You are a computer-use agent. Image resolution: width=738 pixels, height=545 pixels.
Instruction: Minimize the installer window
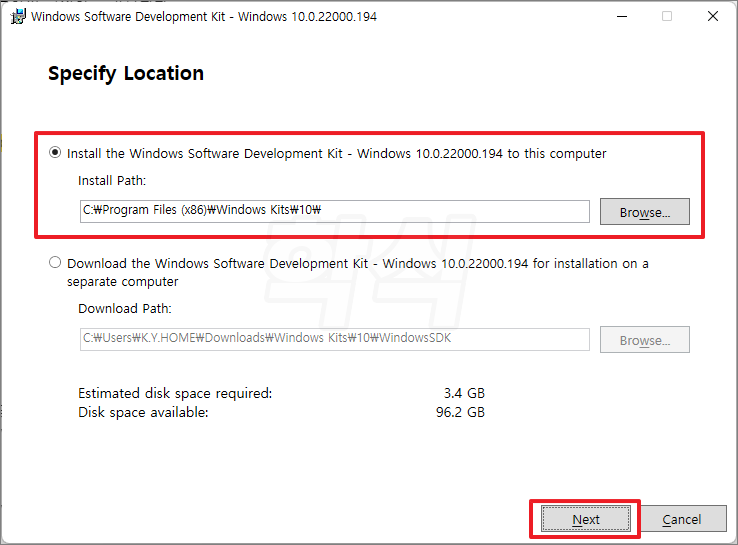tap(622, 16)
